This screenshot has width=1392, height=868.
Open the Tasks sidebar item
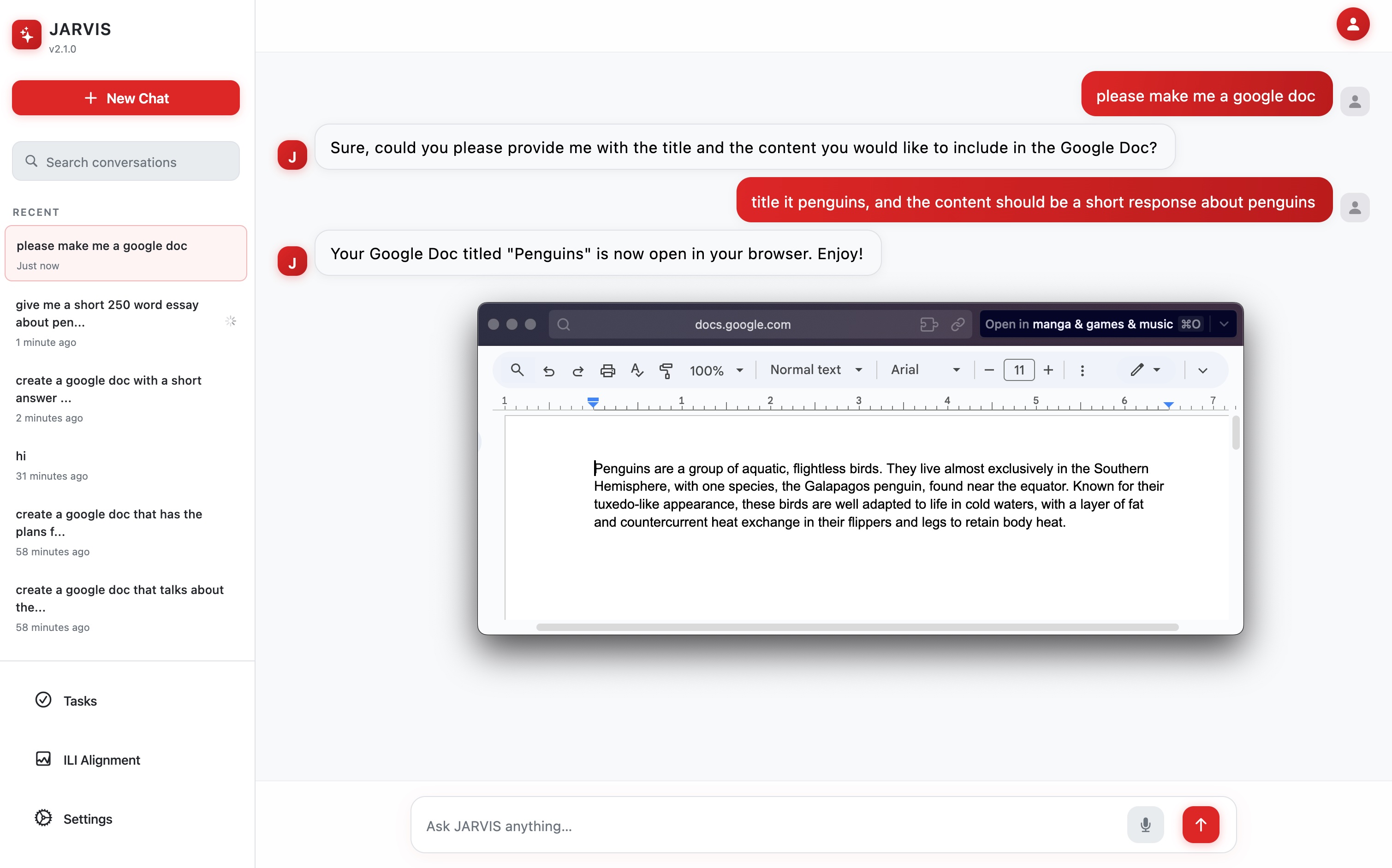coord(80,701)
